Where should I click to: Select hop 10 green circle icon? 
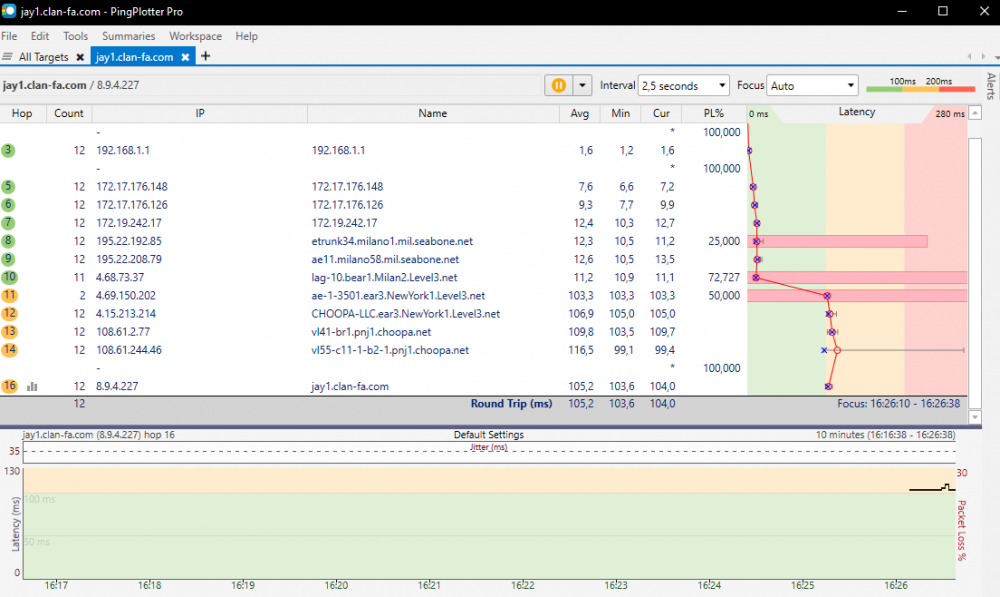tap(9, 277)
